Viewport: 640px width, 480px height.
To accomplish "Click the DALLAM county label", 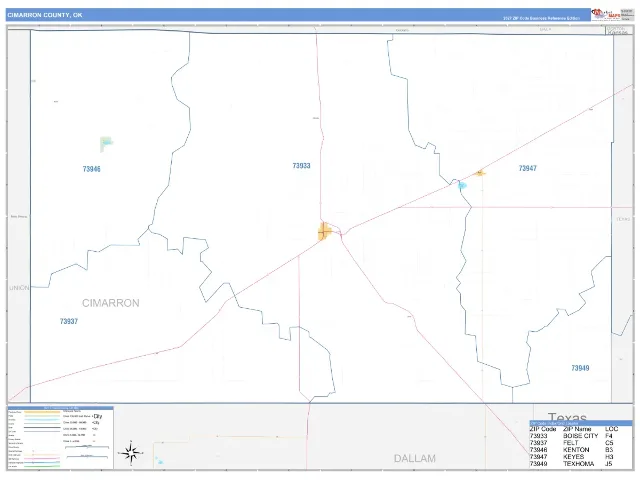I will 415,458.
